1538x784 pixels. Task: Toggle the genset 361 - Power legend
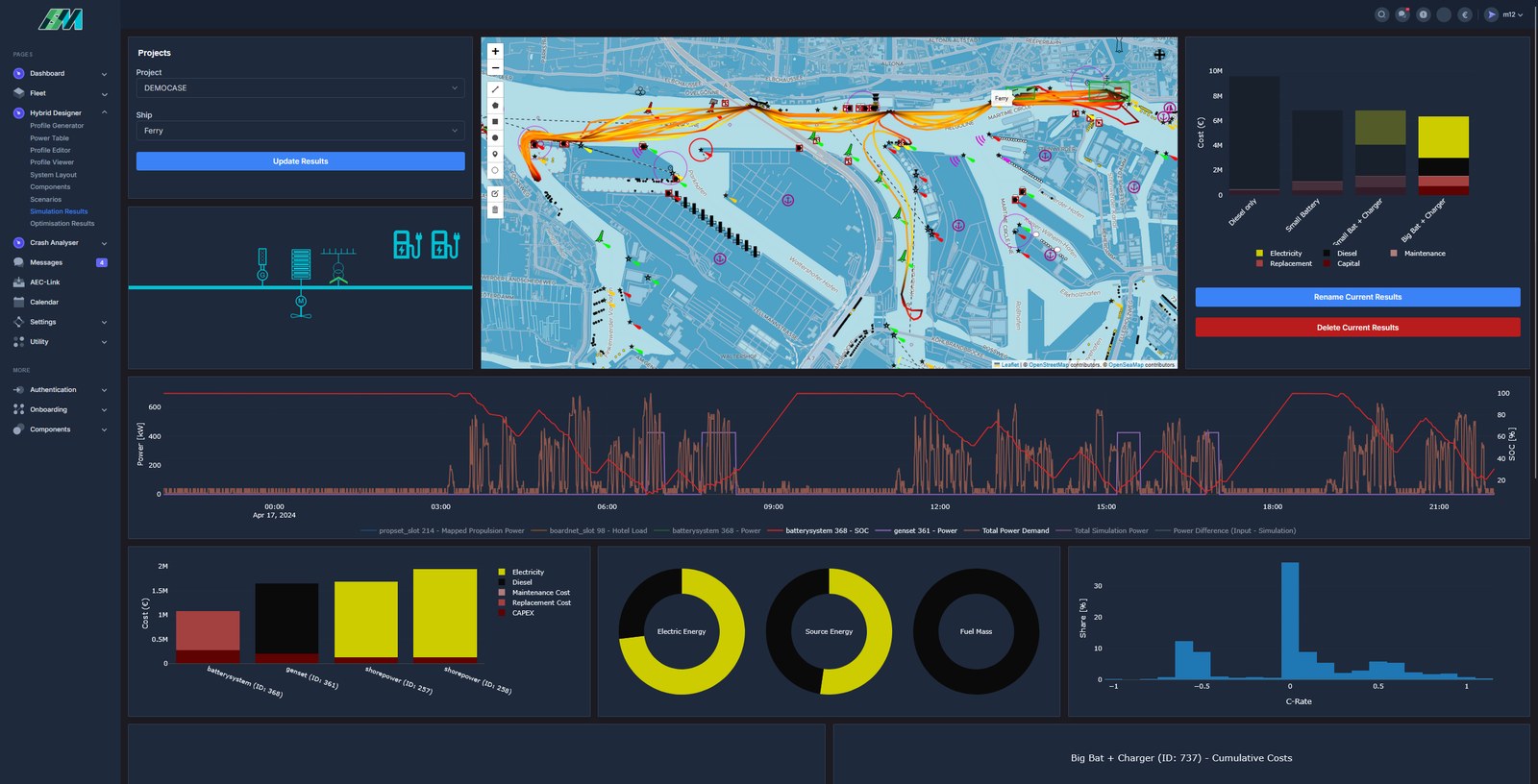click(916, 530)
